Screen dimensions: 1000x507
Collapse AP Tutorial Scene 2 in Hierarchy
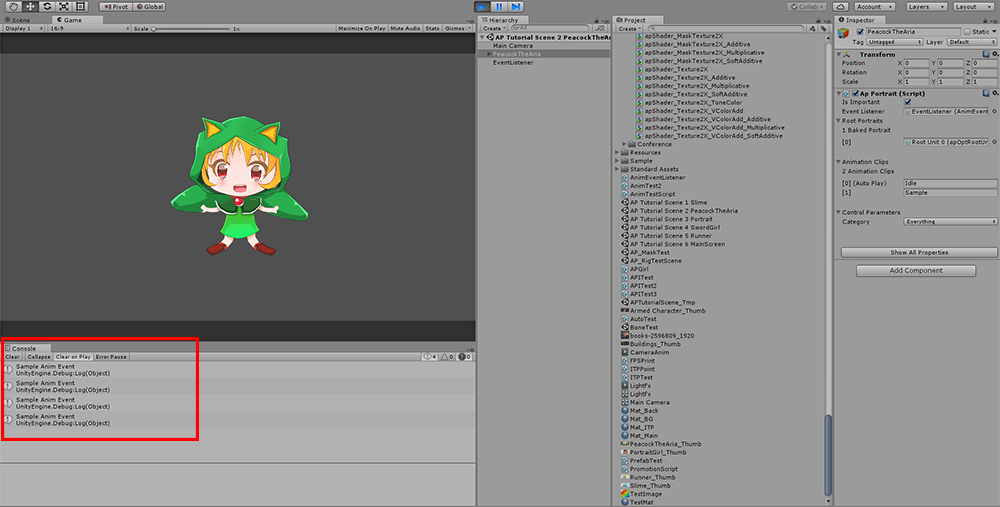tap(483, 38)
